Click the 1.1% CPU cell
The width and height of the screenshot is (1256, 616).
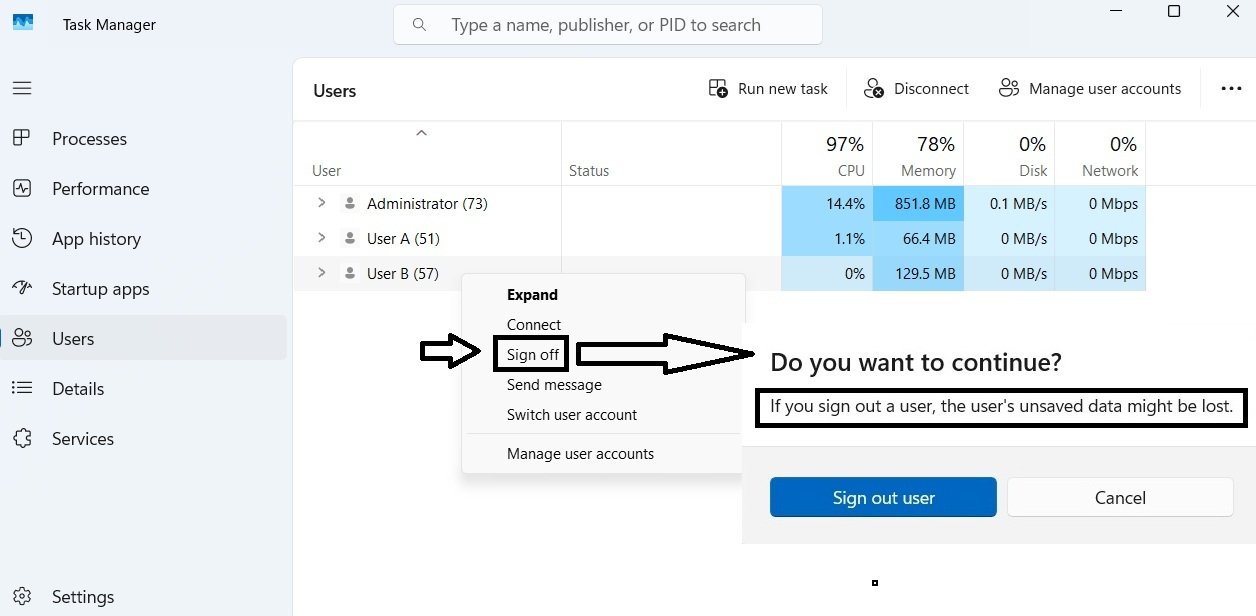coord(827,238)
